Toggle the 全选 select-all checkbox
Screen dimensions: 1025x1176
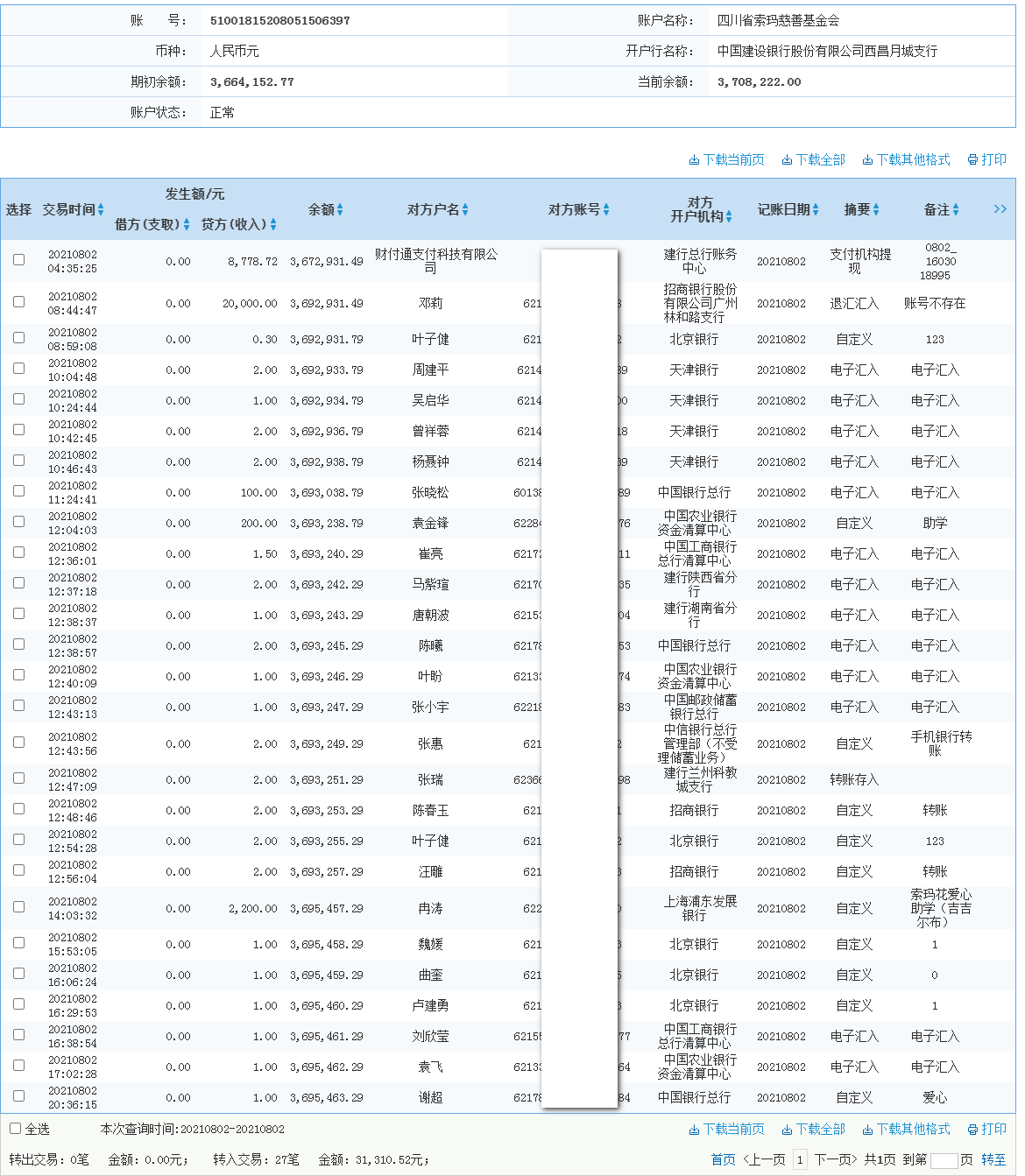pos(14,1129)
